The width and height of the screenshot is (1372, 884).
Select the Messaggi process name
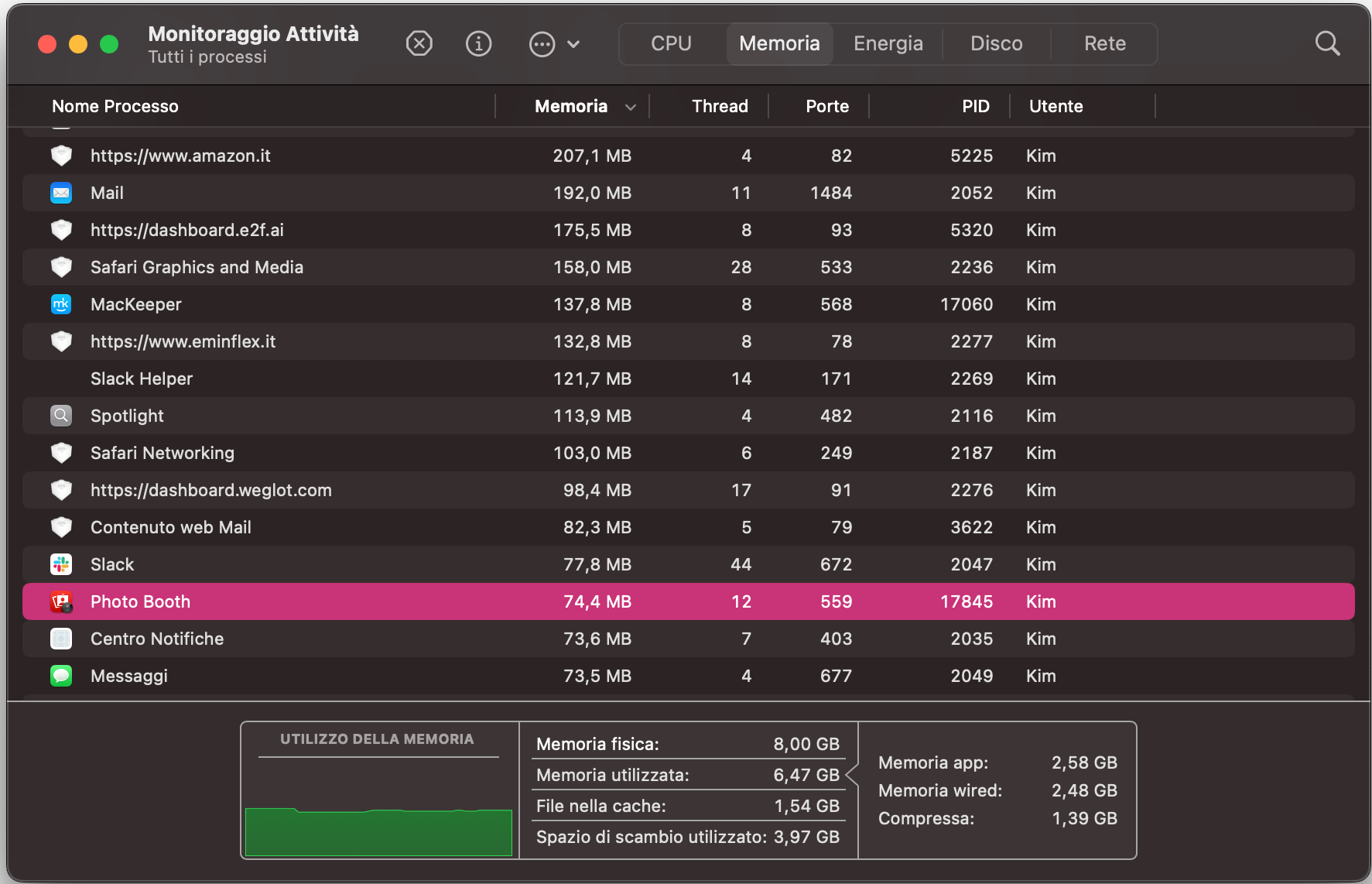[x=129, y=676]
